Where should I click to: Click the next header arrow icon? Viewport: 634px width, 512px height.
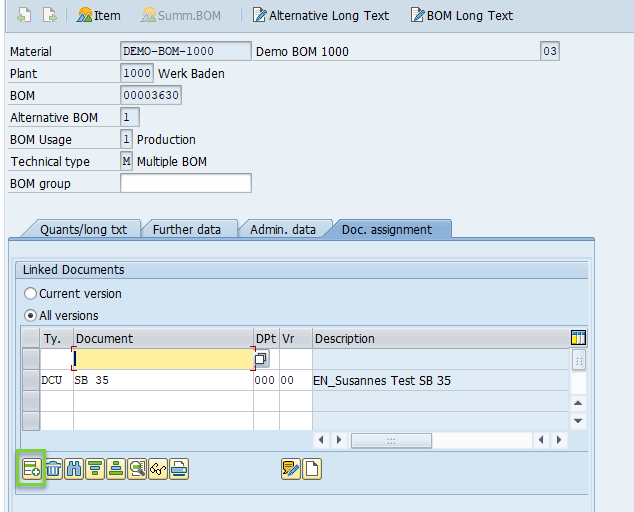click(50, 15)
